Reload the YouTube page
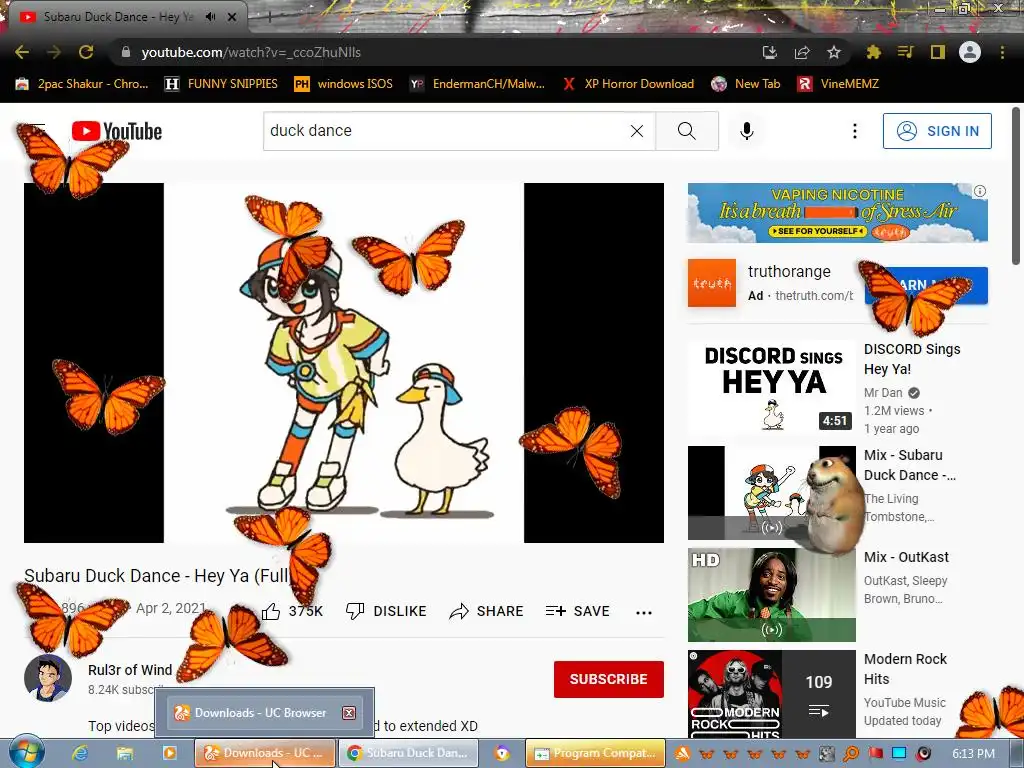 coord(86,52)
